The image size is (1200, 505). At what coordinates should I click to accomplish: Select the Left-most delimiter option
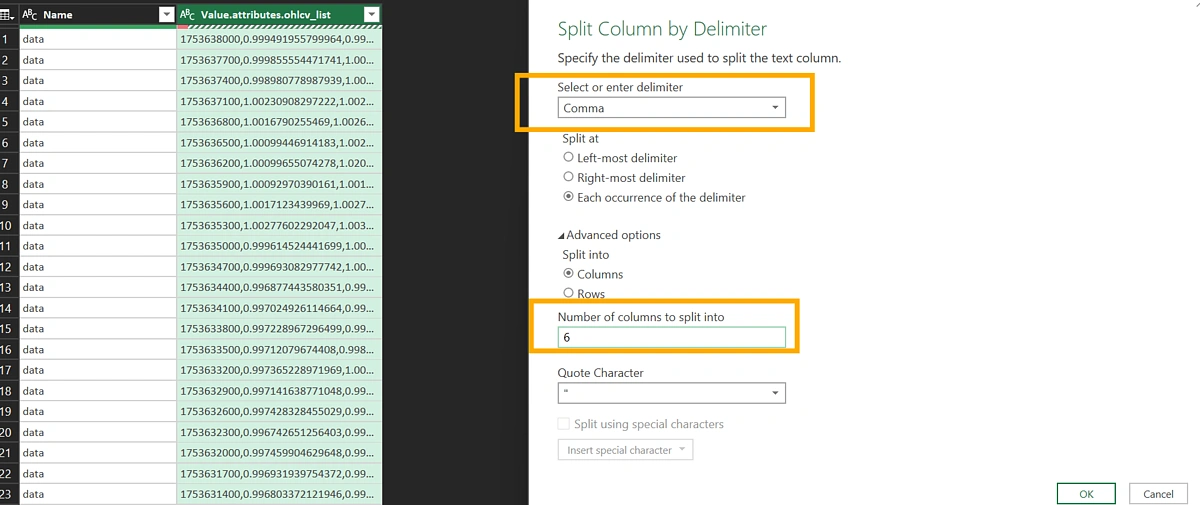click(x=569, y=158)
